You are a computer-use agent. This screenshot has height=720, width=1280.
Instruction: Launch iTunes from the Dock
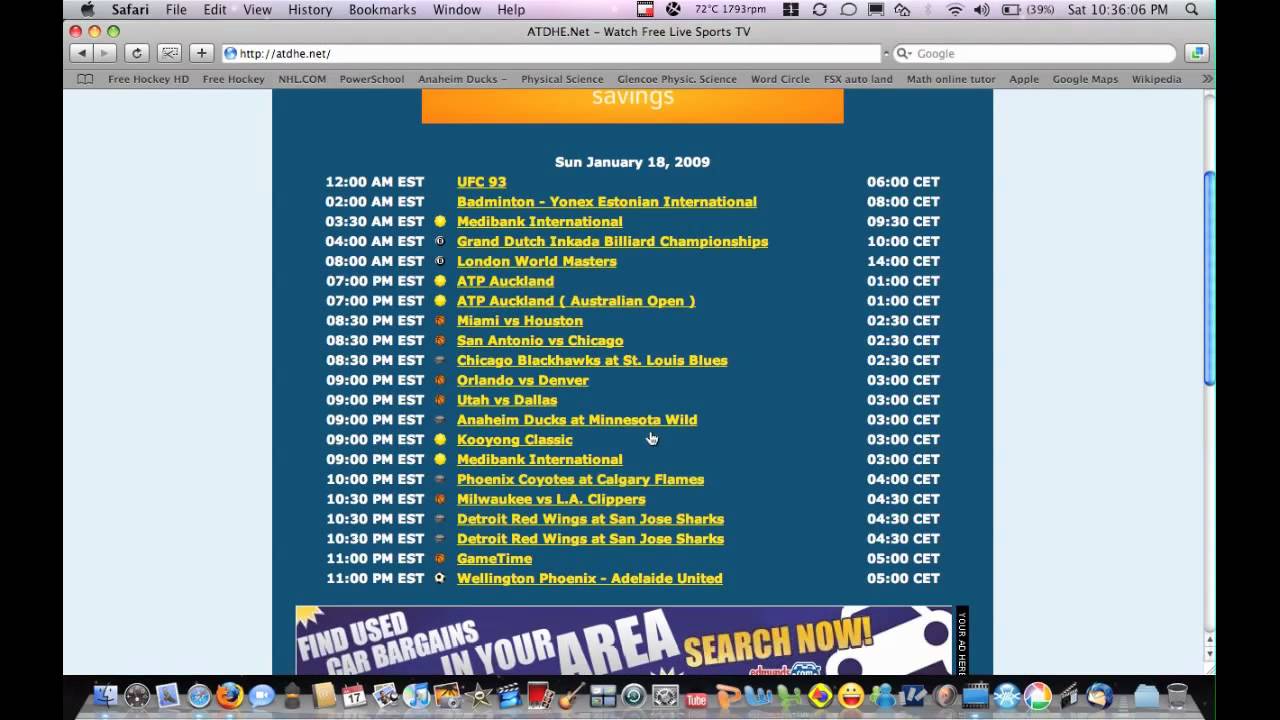416,695
